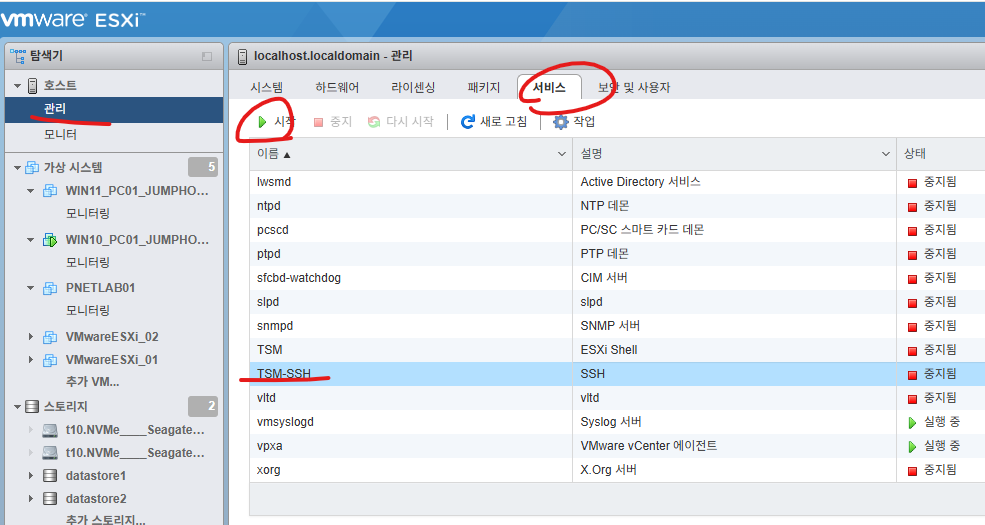Screen dimensions: 985x525
Task: Click the datastore1 disk icon
Action: [x=50, y=476]
